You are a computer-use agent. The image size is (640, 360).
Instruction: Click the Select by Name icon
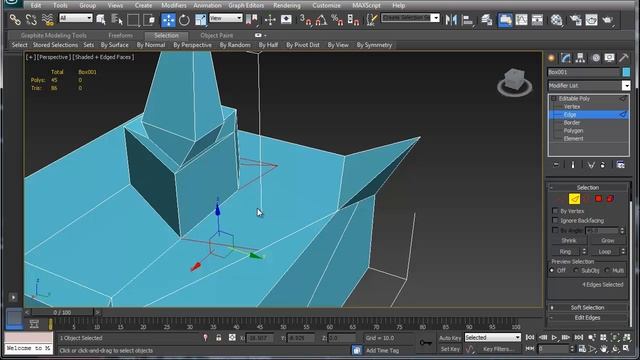tap(101, 19)
